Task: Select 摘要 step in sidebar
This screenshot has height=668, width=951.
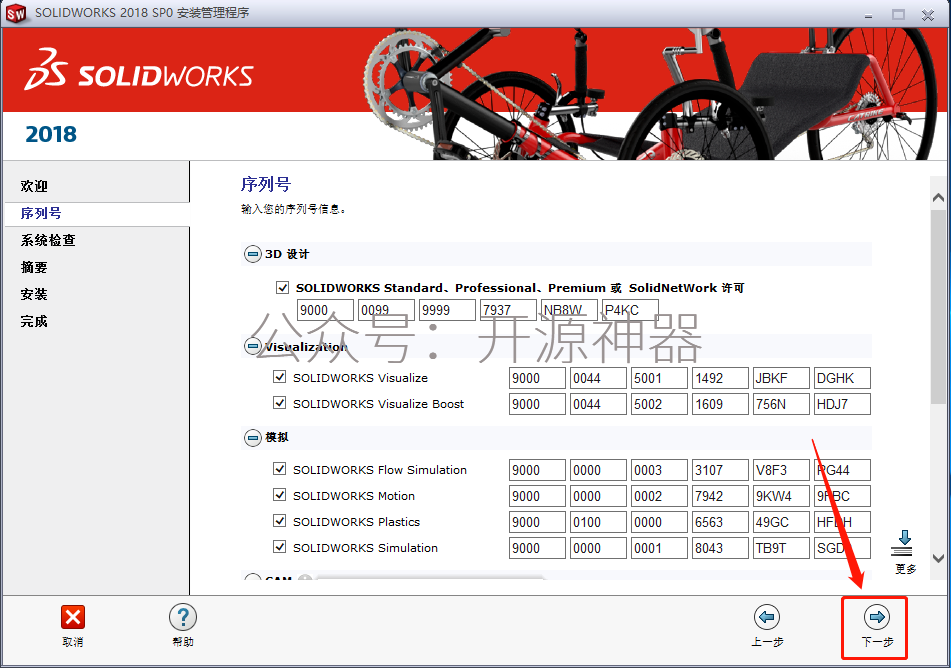Action: tap(34, 268)
